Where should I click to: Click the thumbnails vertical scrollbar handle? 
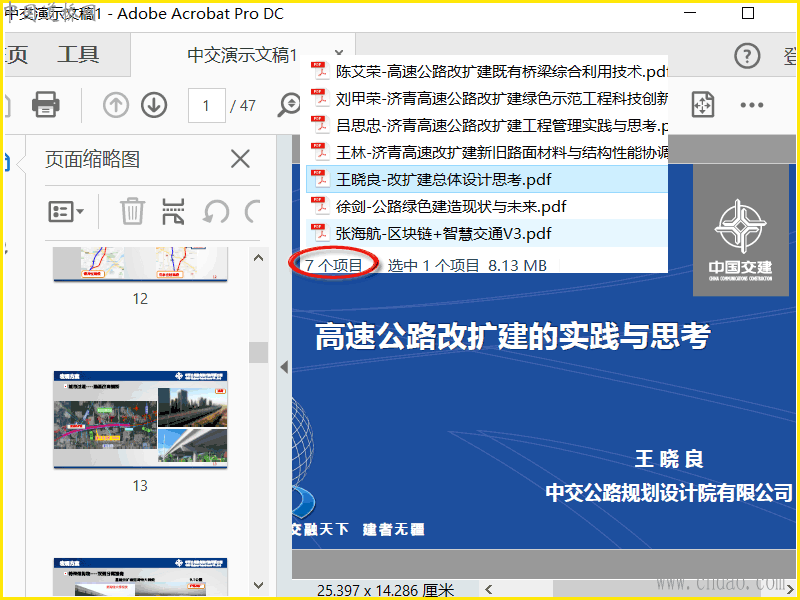click(x=259, y=352)
